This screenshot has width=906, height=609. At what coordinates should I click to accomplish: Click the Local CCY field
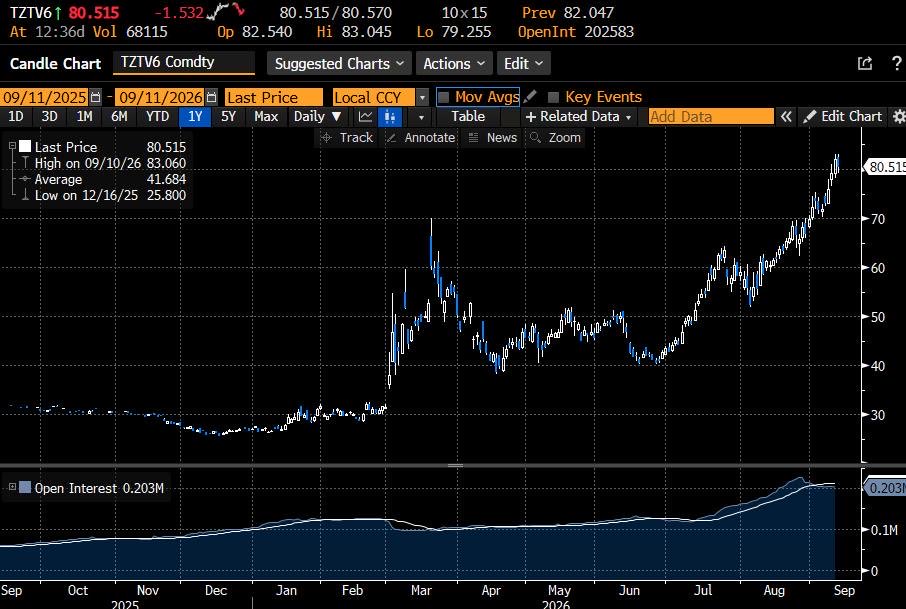click(374, 97)
